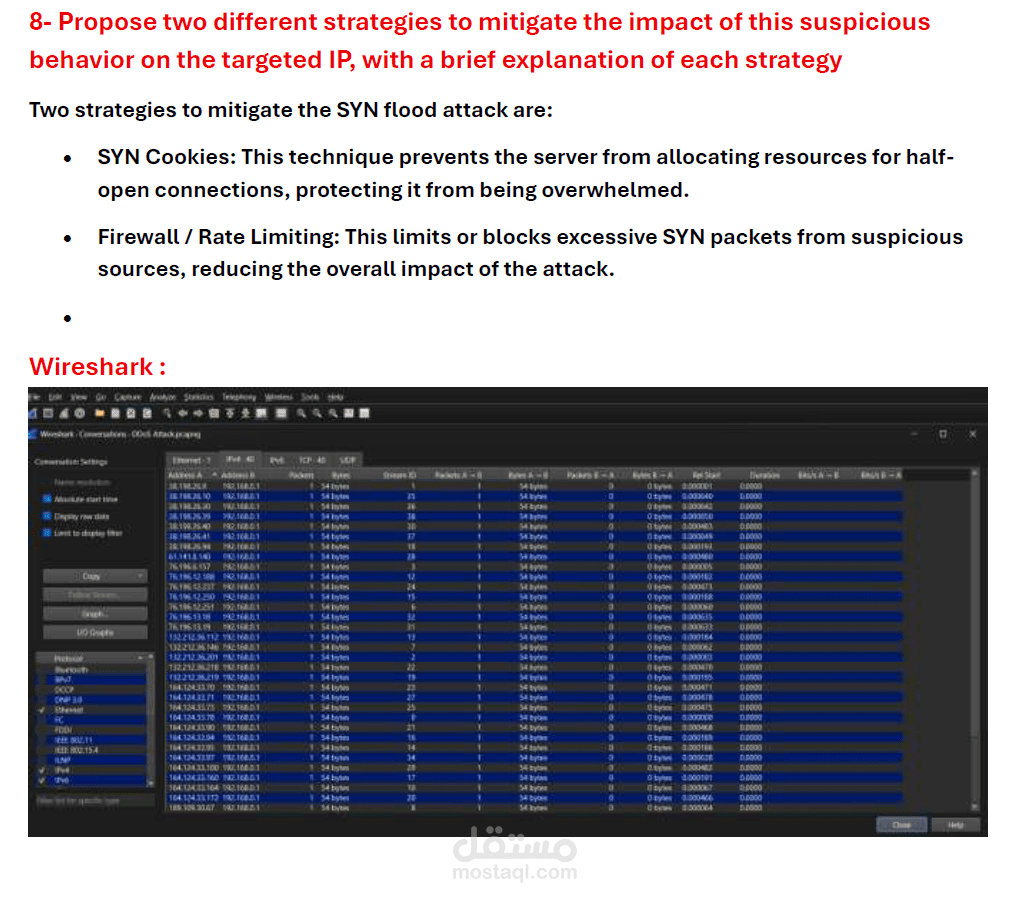The image size is (1031, 901).
Task: Click the zoom in toolbar icon
Action: point(300,413)
